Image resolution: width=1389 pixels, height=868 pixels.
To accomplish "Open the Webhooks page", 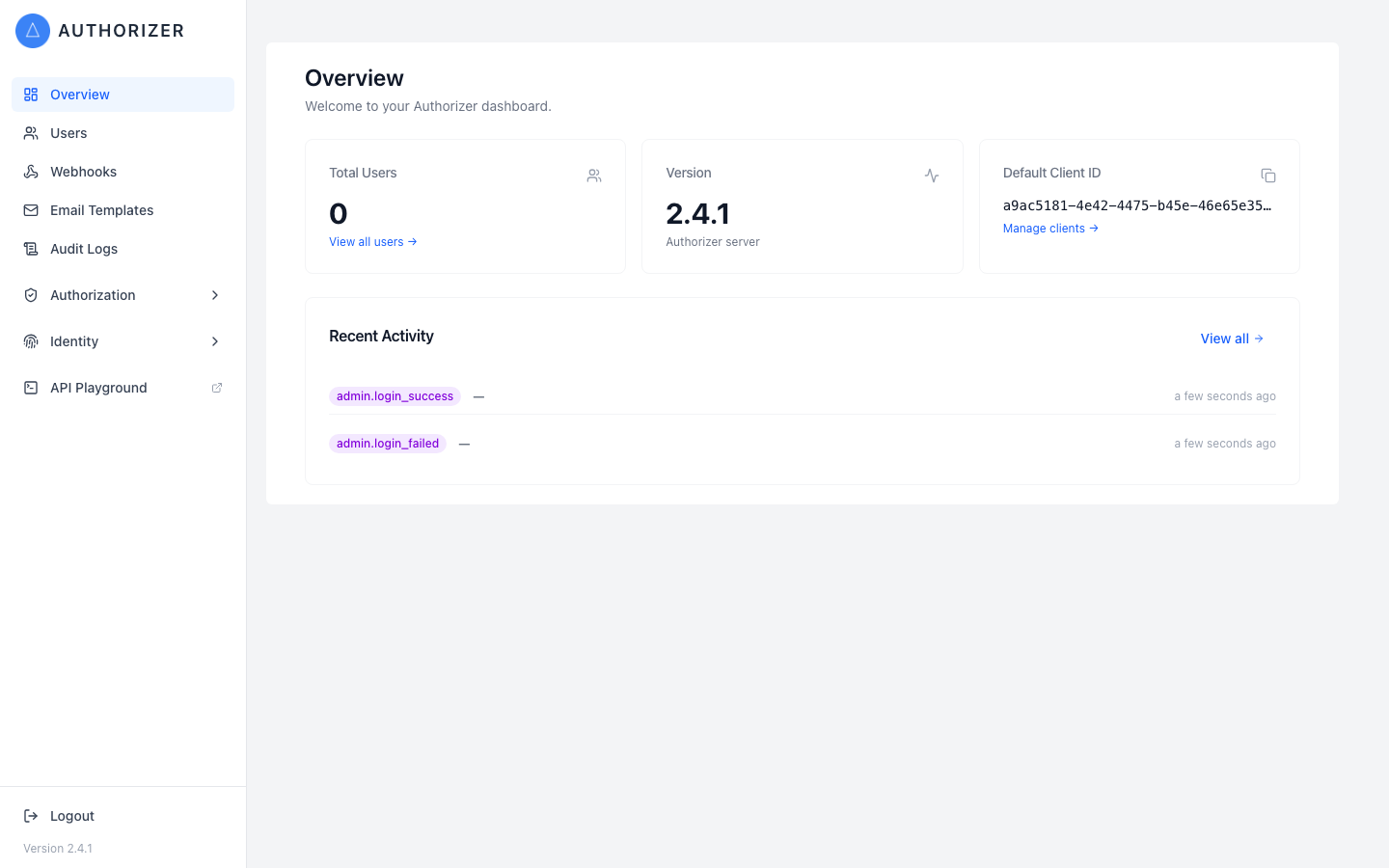I will (123, 172).
